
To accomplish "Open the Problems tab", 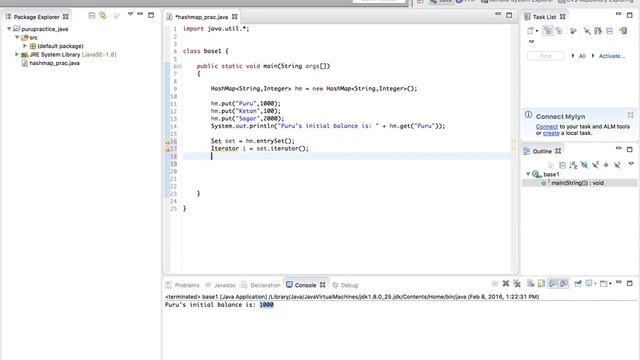I will [183, 285].
